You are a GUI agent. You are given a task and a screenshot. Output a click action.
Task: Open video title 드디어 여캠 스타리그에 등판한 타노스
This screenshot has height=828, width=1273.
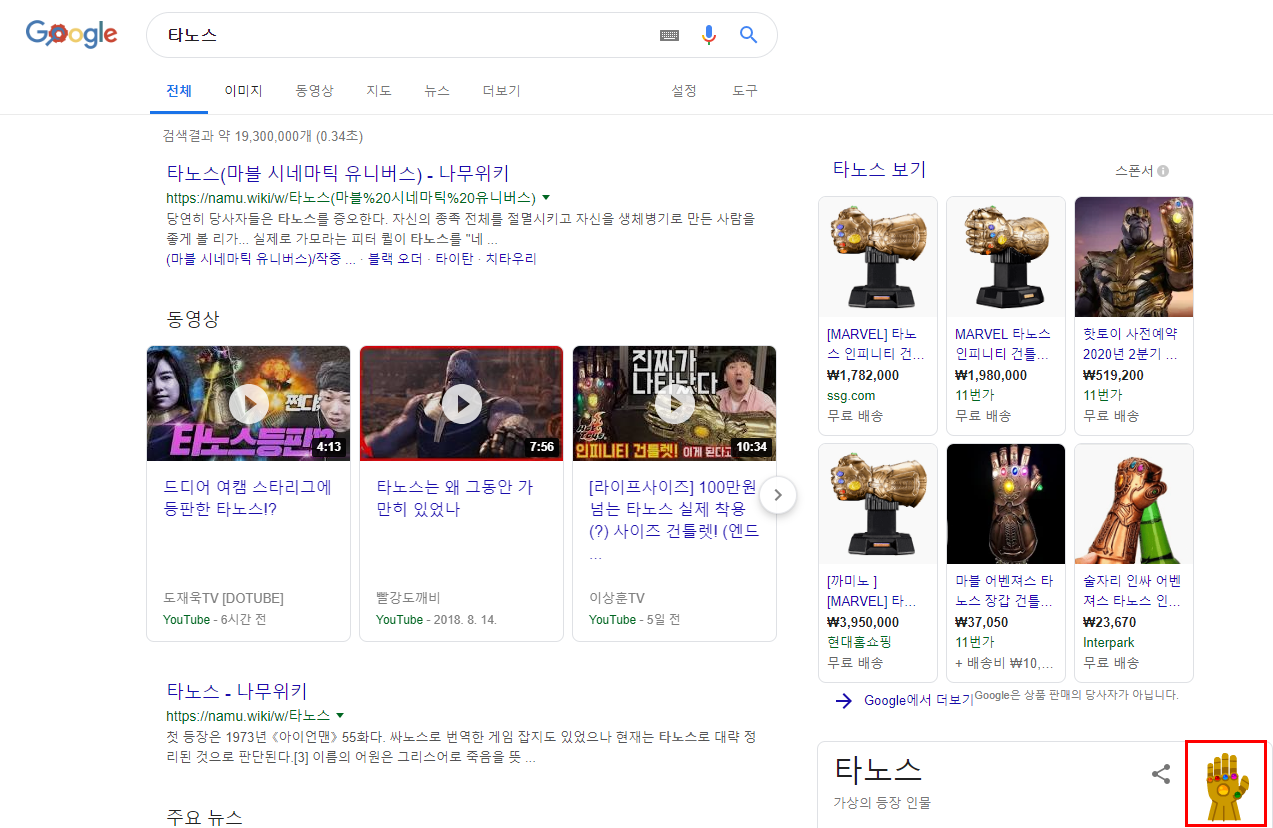pyautogui.click(x=248, y=498)
